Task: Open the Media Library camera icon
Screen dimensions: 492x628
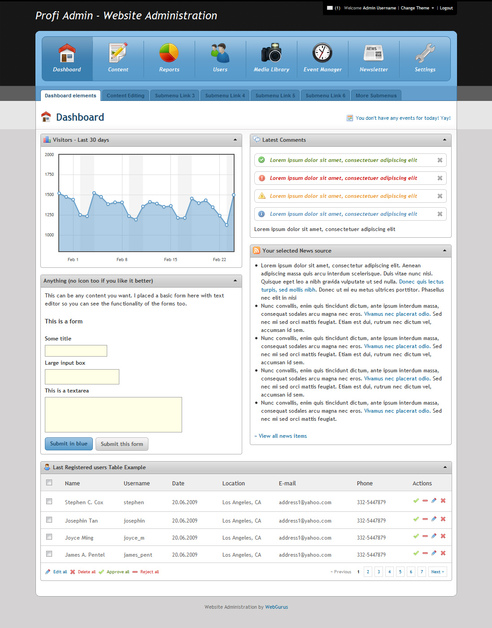Action: click(x=271, y=53)
